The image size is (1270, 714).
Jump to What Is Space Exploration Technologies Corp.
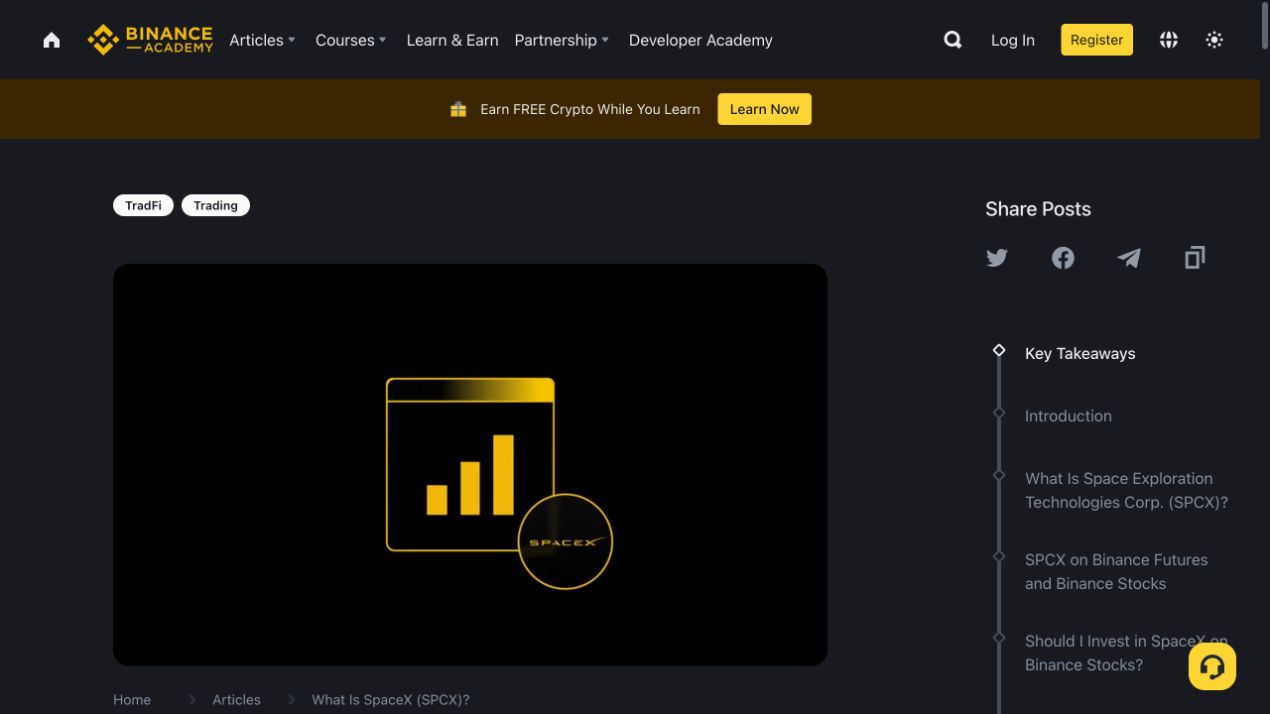(1126, 490)
